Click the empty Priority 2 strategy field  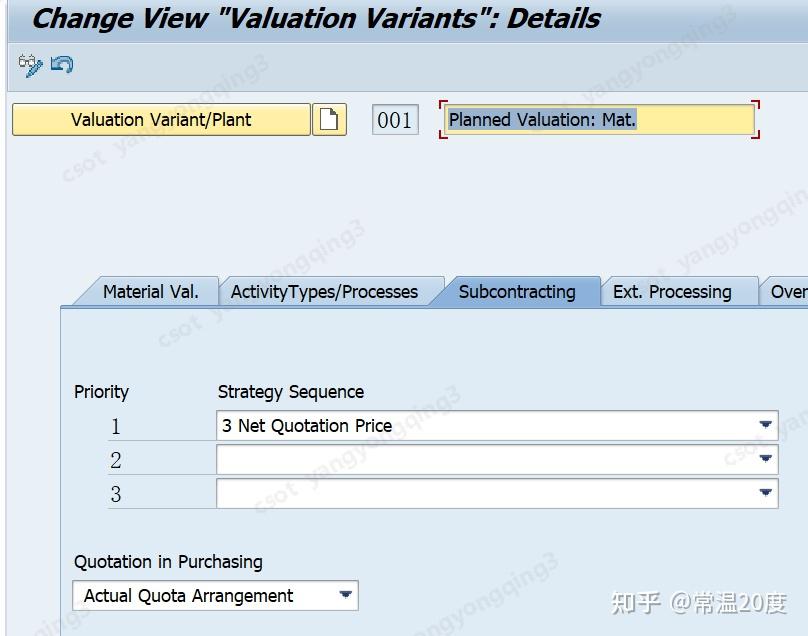(450, 458)
